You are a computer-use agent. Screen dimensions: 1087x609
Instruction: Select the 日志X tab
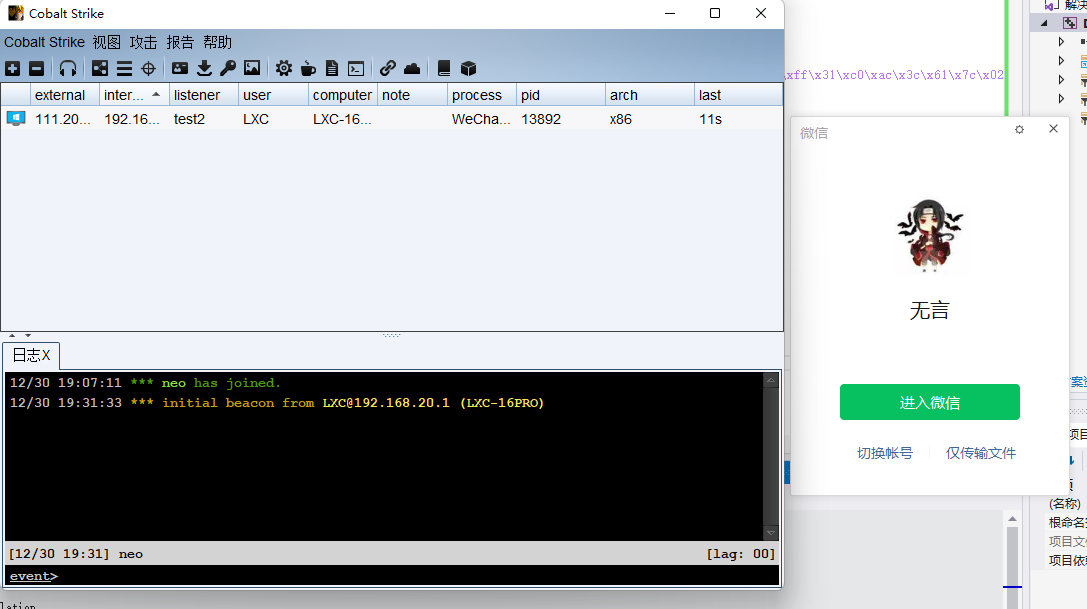pyautogui.click(x=31, y=355)
